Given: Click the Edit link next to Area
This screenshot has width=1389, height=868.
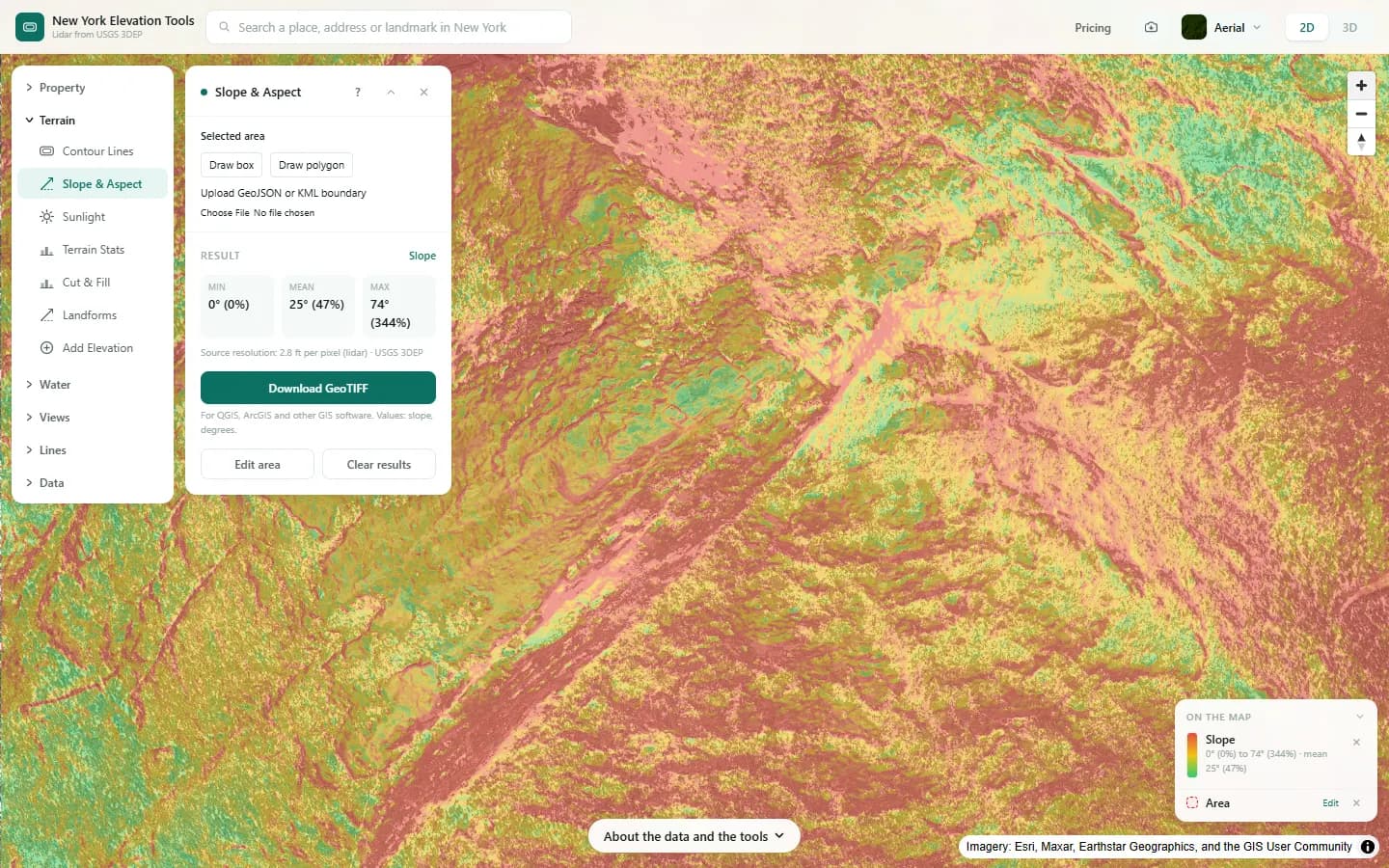Looking at the screenshot, I should [1330, 803].
